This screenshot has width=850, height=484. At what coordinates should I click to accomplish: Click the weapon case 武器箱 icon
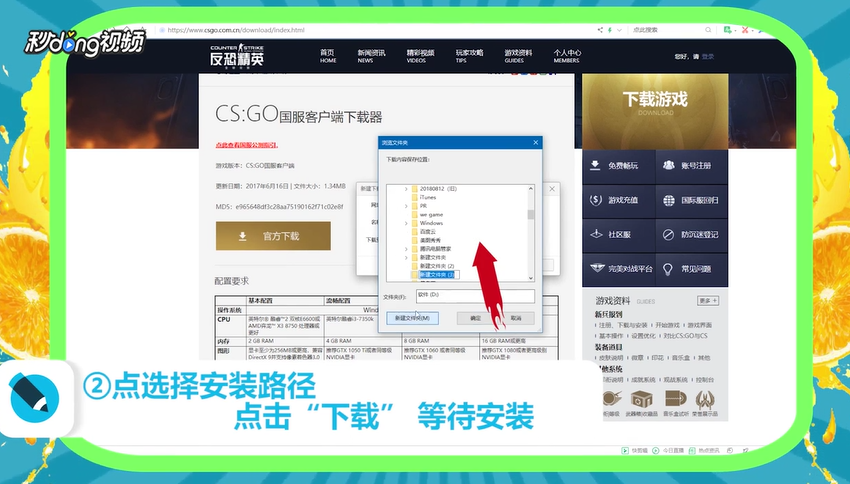(641, 401)
